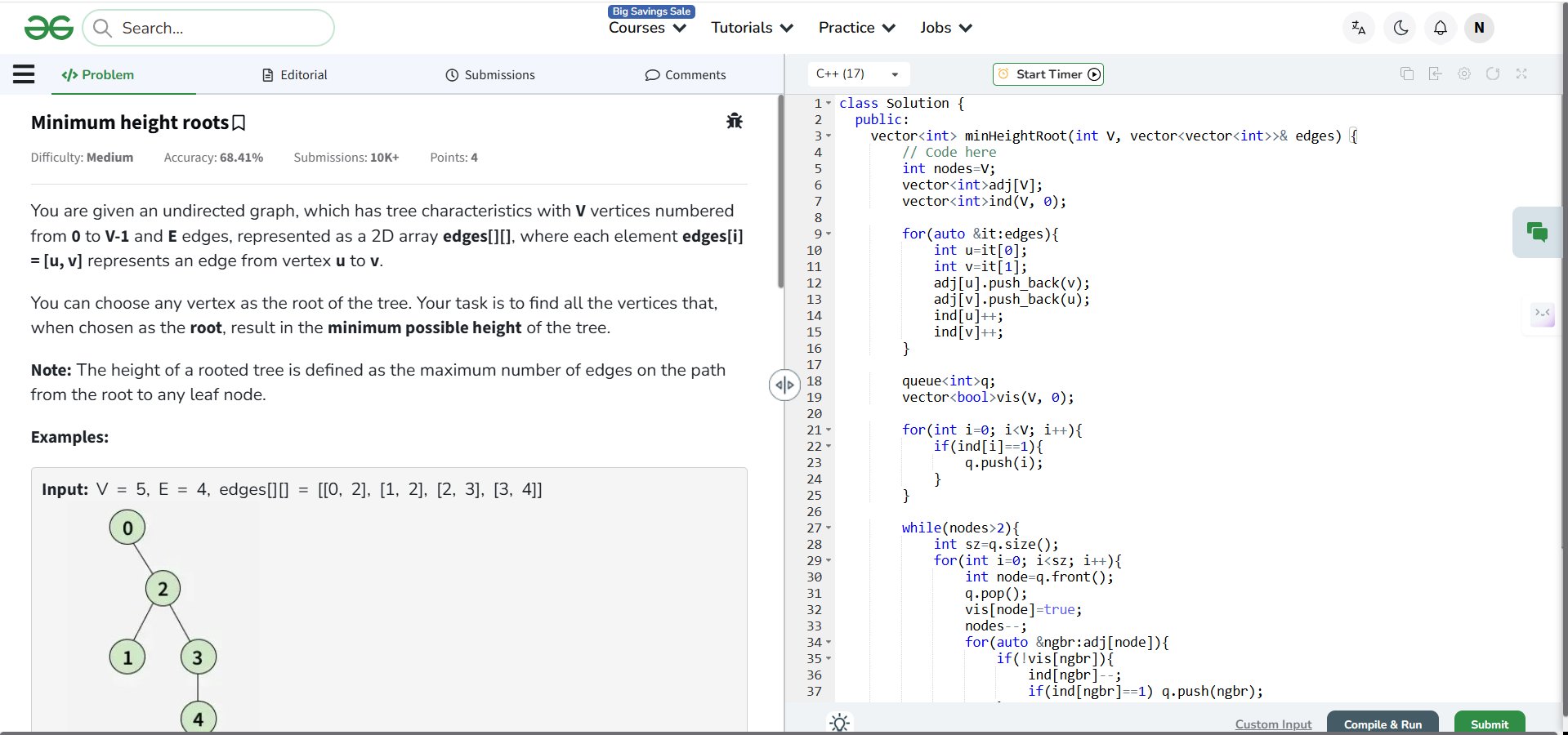Expand the editor to fullscreen

(1521, 73)
